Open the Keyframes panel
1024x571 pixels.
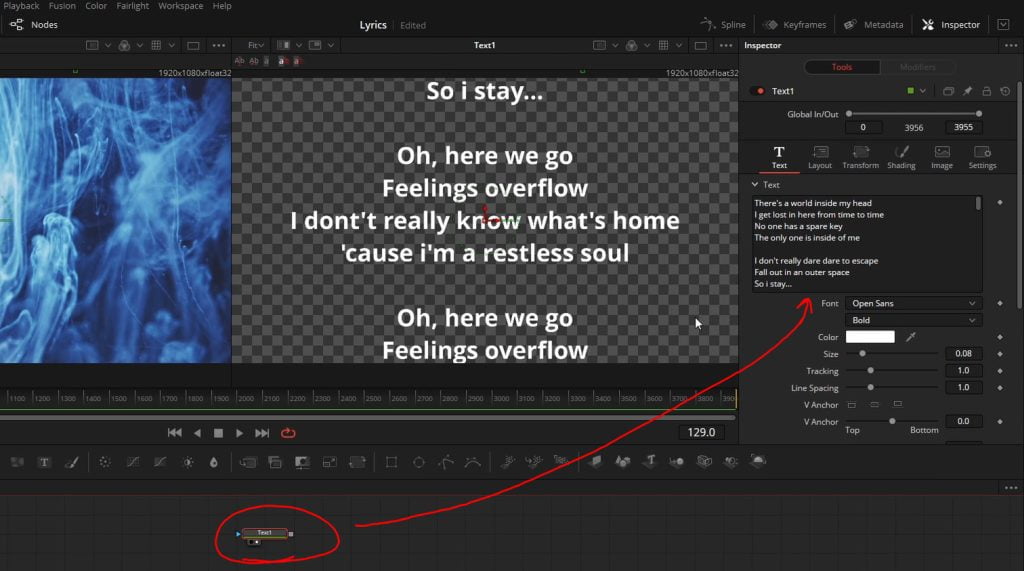tap(794, 25)
